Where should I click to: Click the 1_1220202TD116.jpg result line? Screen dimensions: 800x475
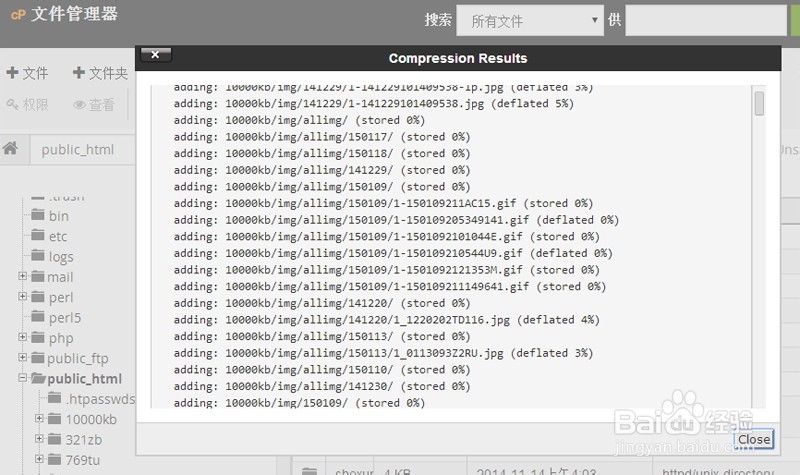386,320
